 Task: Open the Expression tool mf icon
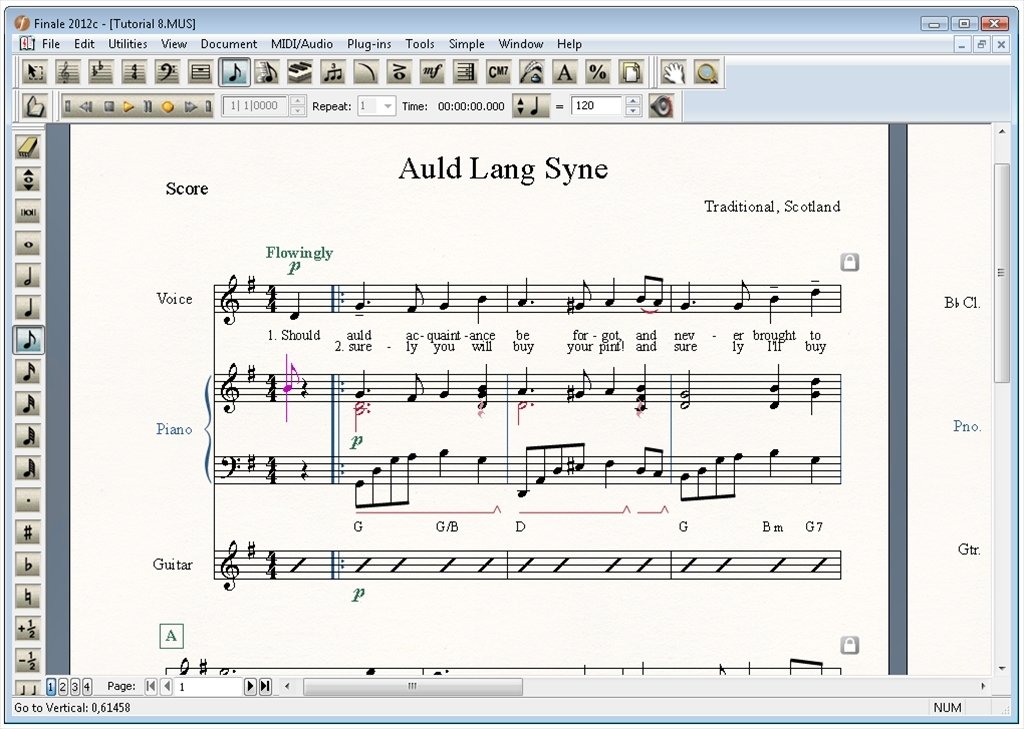point(432,72)
